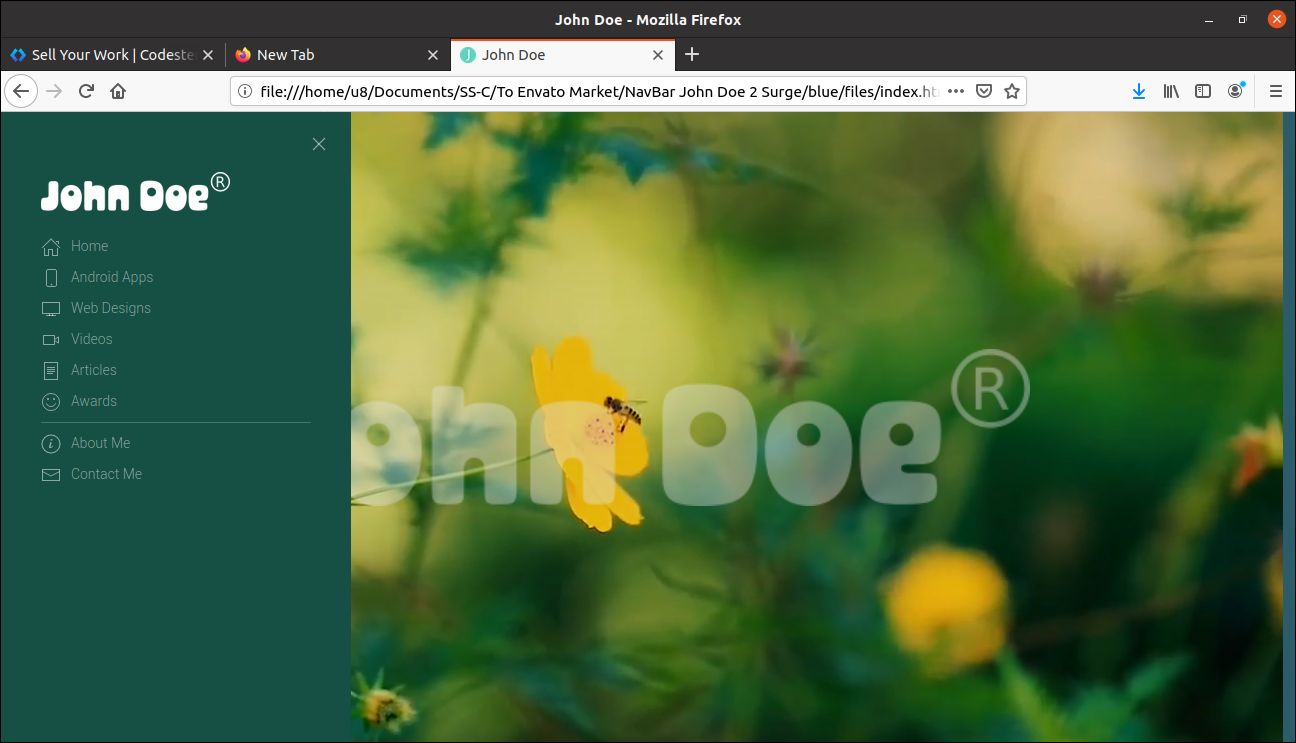Open the Android Apps link
1296x743 pixels.
click(112, 277)
